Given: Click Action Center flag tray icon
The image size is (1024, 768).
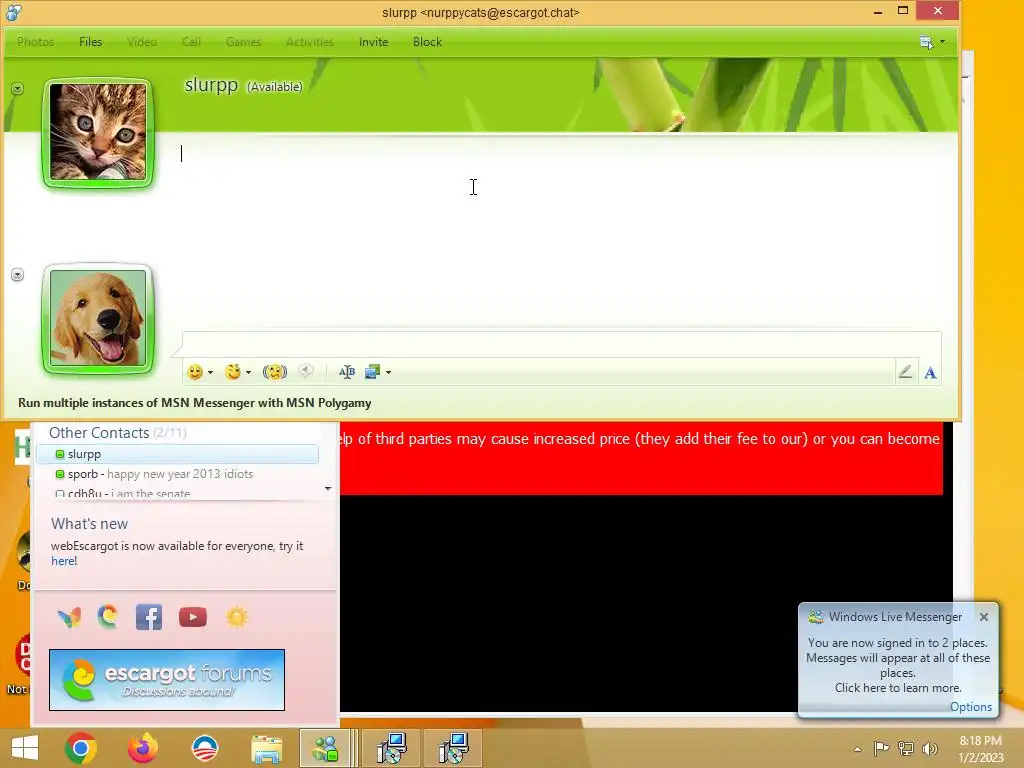Looking at the screenshot, I should (x=881, y=748).
